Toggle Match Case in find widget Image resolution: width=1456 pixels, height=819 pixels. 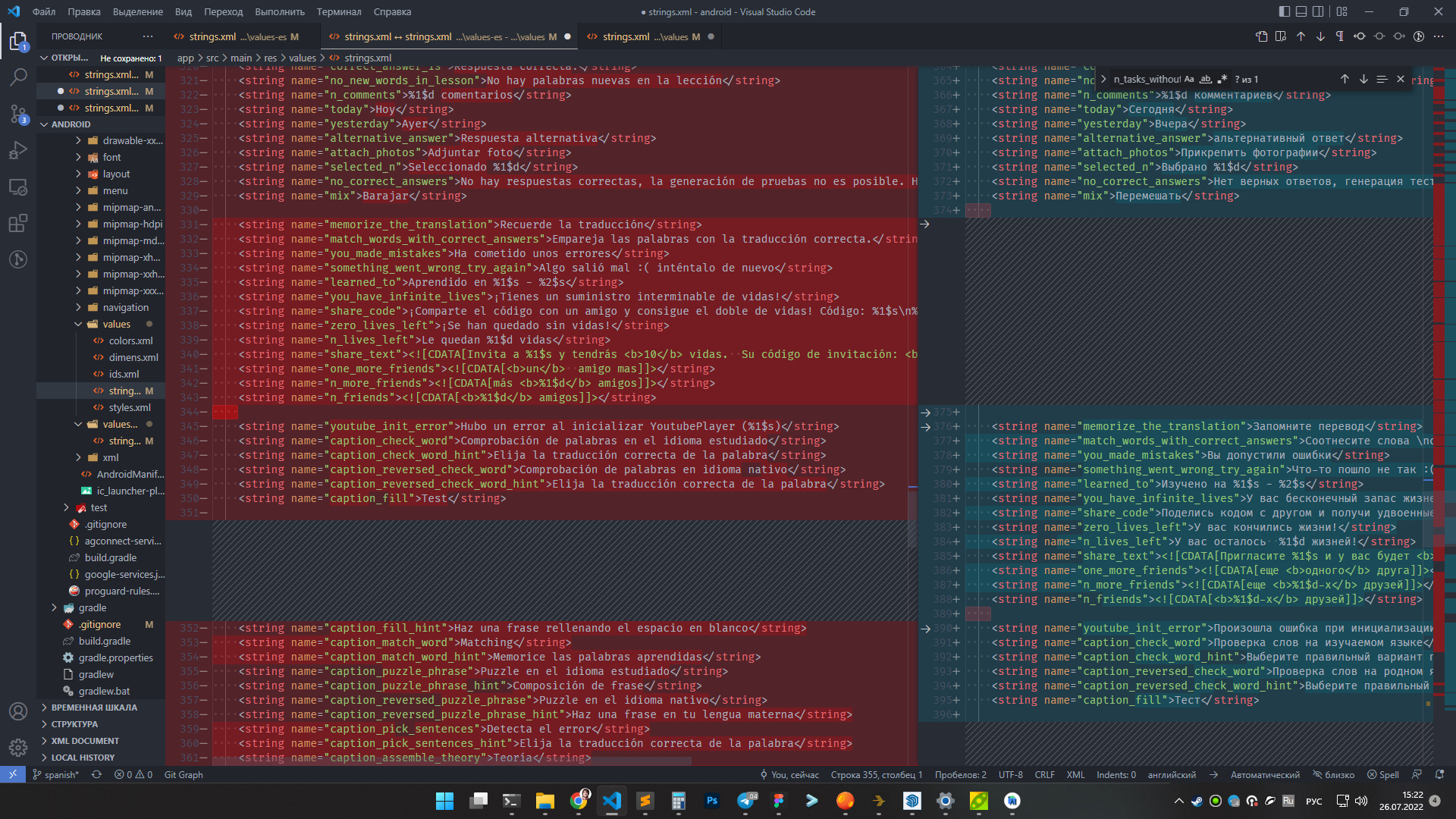point(1189,79)
